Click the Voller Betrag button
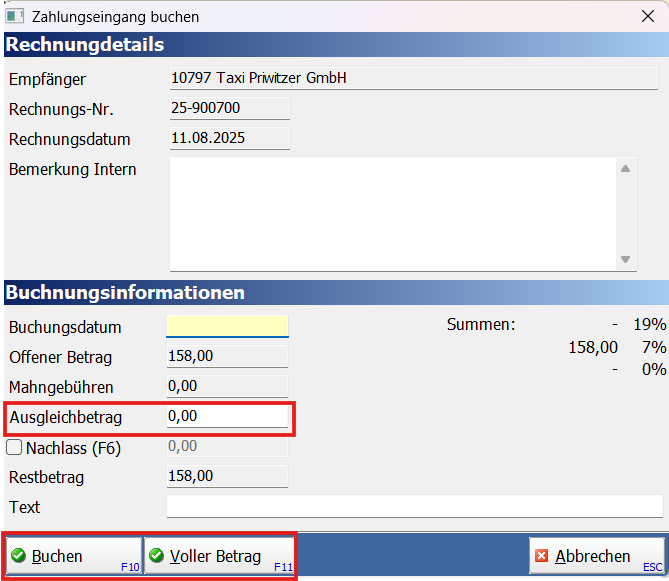 click(x=219, y=556)
